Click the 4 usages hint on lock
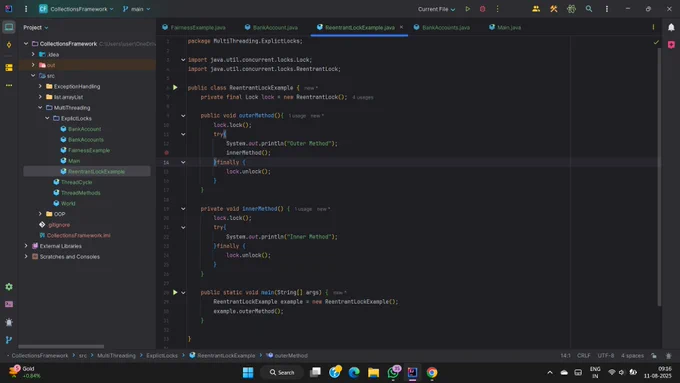680x383 pixels. [363, 98]
